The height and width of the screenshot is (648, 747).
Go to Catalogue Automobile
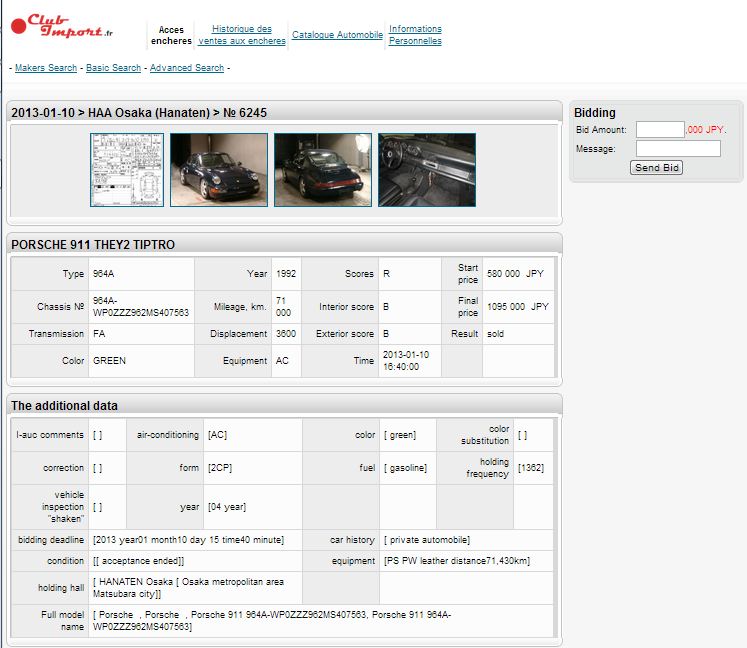coord(337,35)
